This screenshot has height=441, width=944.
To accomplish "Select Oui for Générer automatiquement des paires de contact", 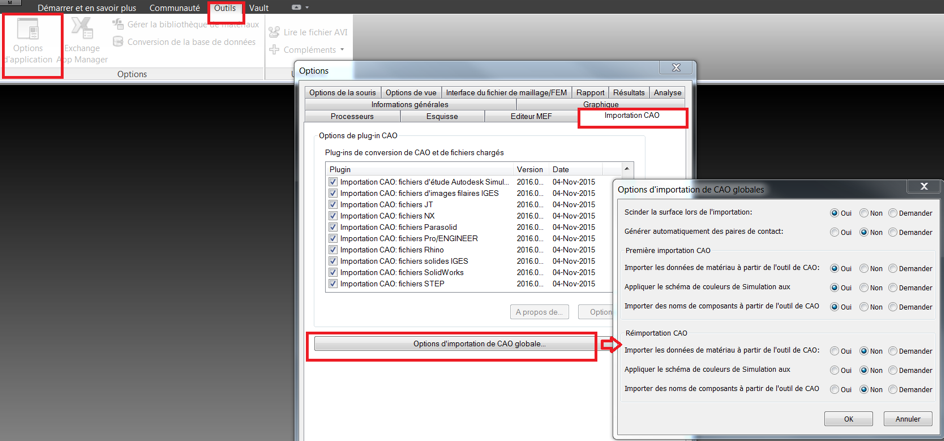I will point(834,232).
